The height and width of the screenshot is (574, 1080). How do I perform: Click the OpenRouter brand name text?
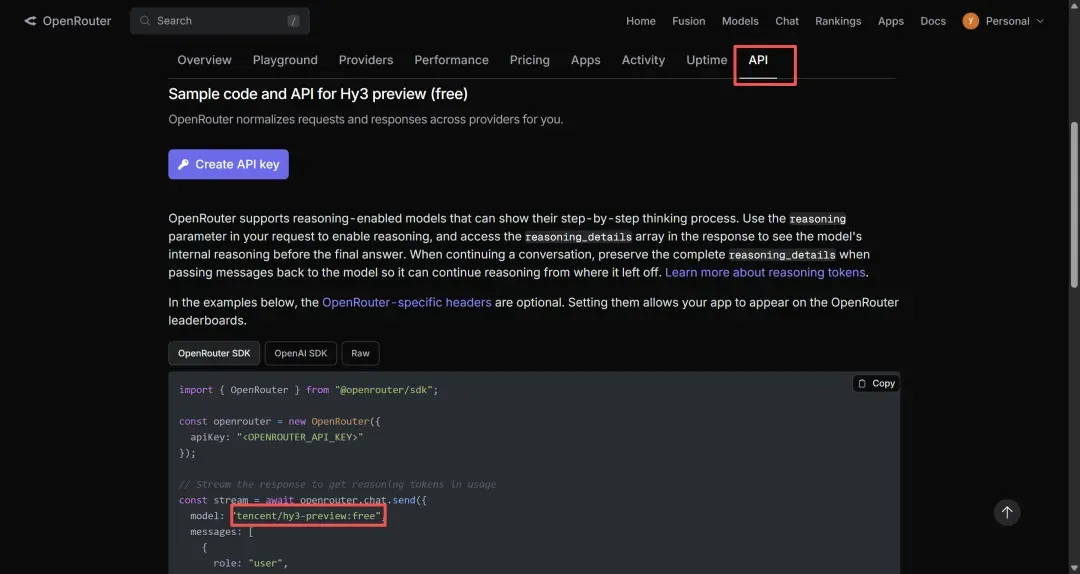click(x=76, y=21)
